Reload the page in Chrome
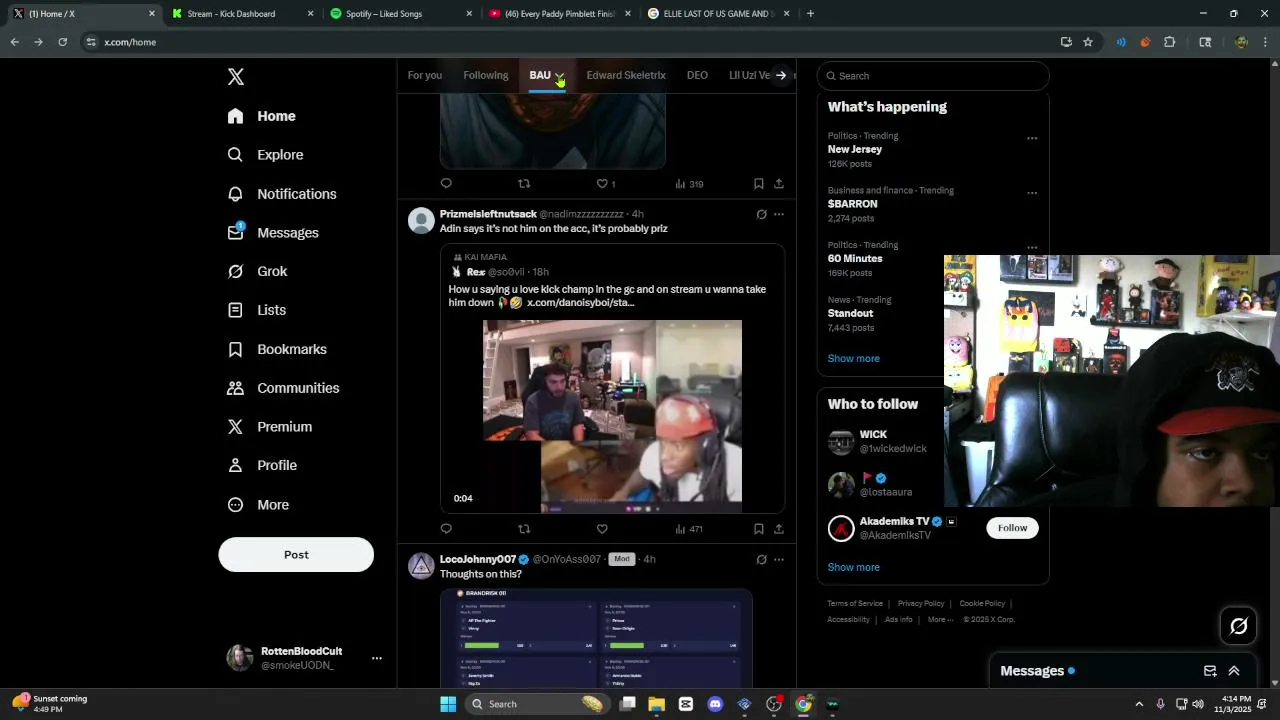Screen dimensions: 1280x720 tap(62, 42)
